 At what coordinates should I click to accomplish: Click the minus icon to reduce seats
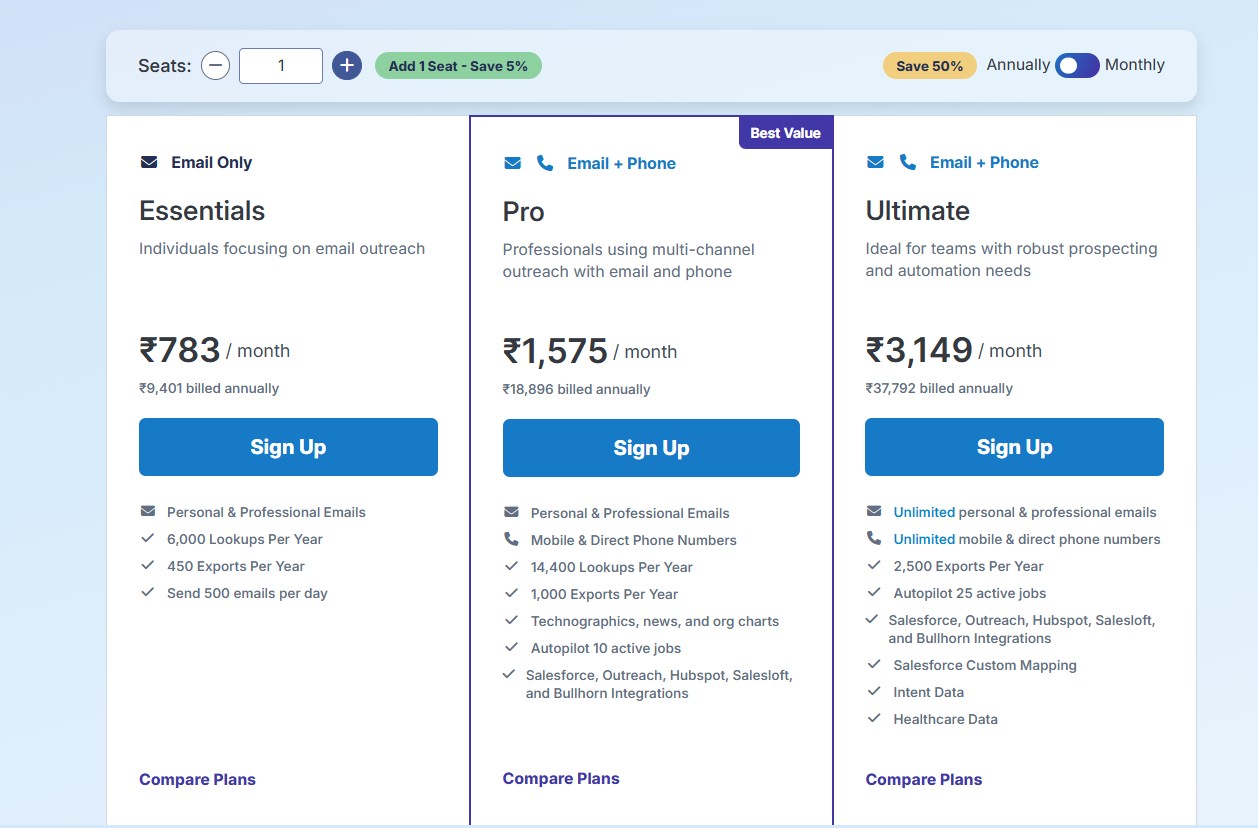pos(215,64)
